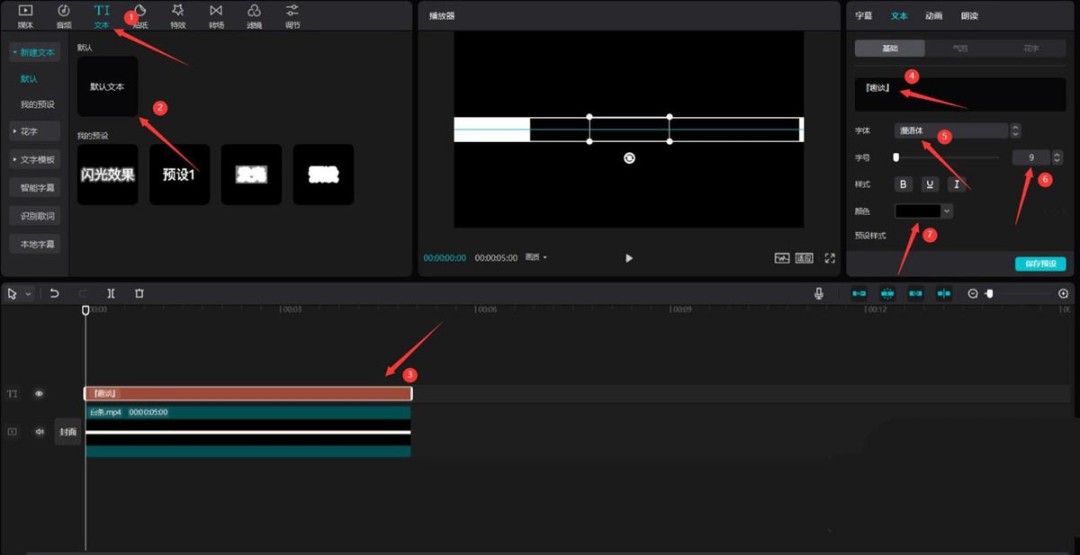Open the 滤镜 (Filters) panel icon

tap(254, 15)
